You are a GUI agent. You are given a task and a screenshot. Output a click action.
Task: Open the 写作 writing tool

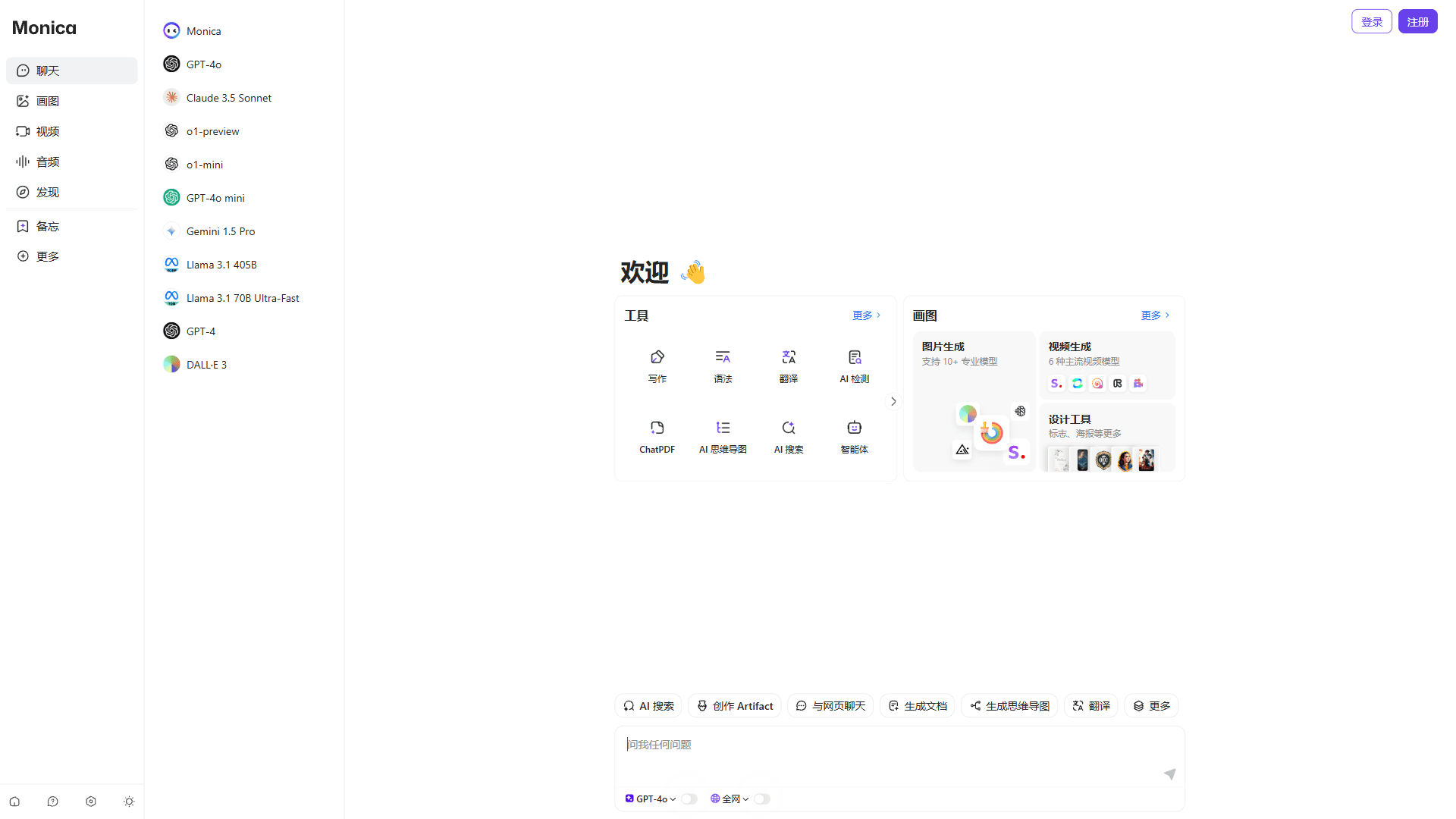[657, 366]
